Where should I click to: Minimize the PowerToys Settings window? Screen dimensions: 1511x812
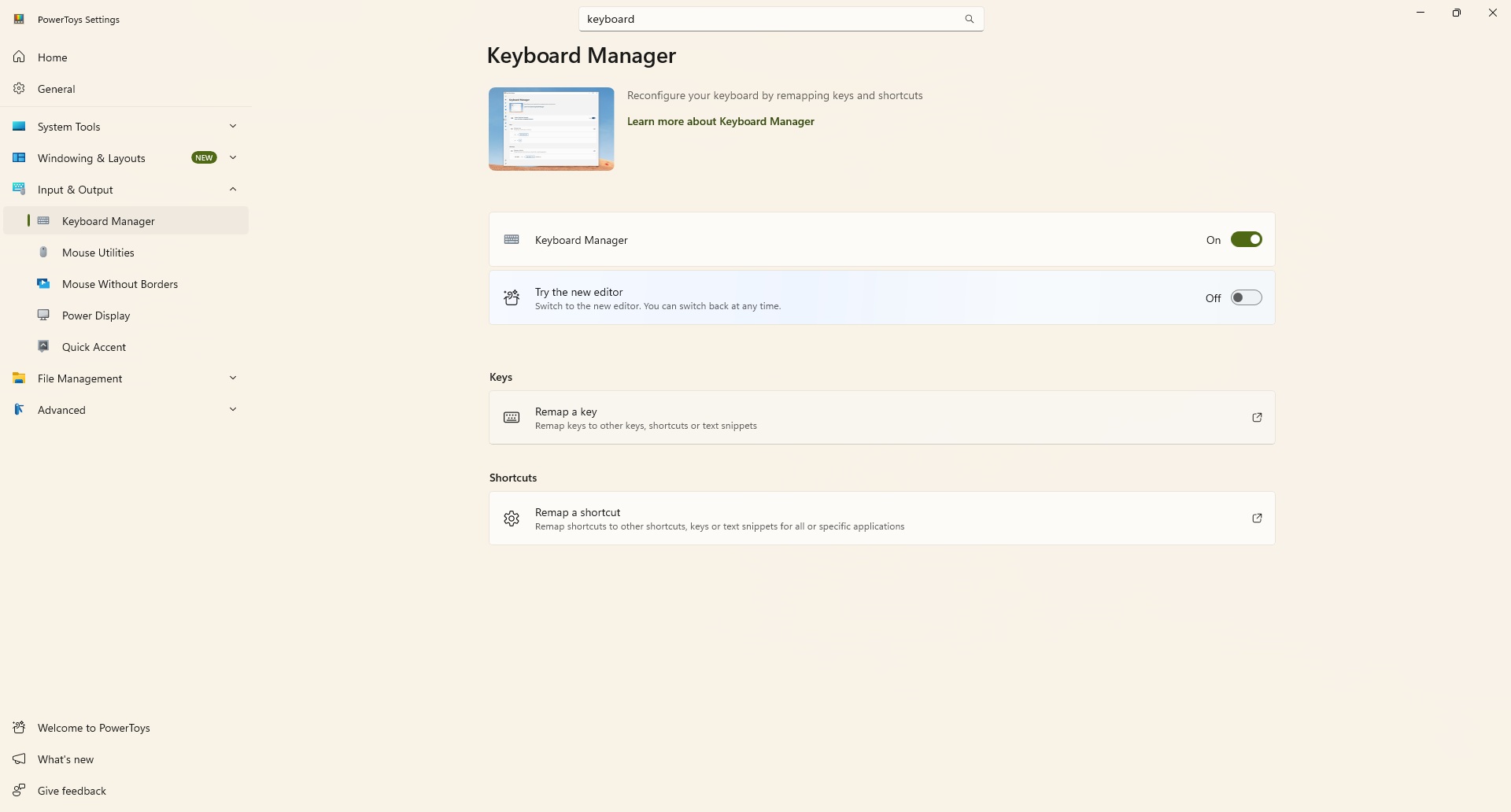1420,13
